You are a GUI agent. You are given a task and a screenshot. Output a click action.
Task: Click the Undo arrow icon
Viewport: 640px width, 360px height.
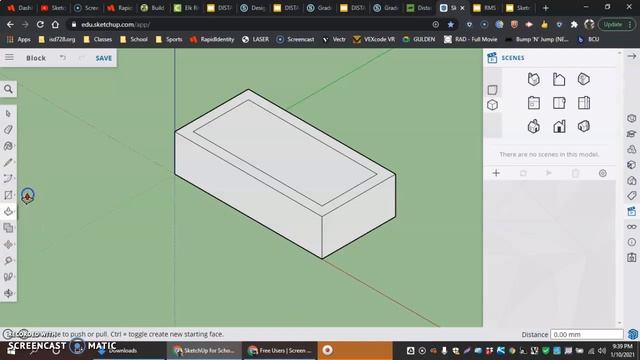click(x=62, y=58)
